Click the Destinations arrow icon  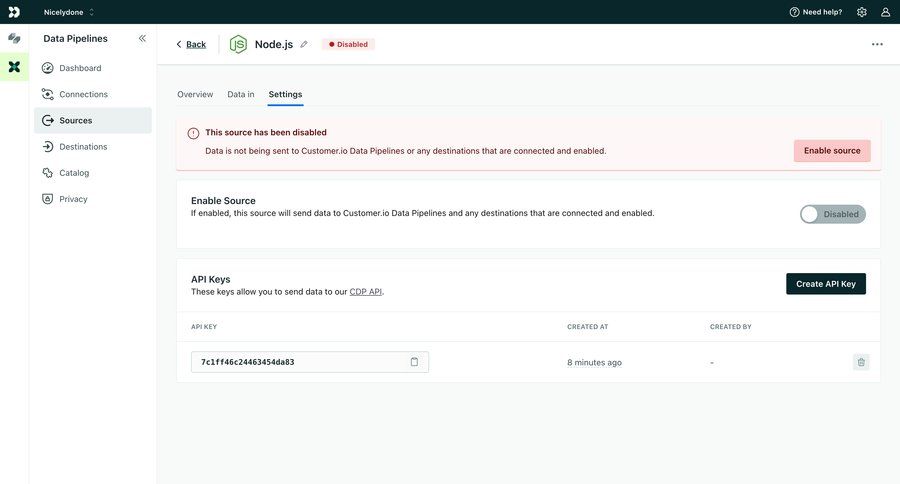[x=48, y=146]
